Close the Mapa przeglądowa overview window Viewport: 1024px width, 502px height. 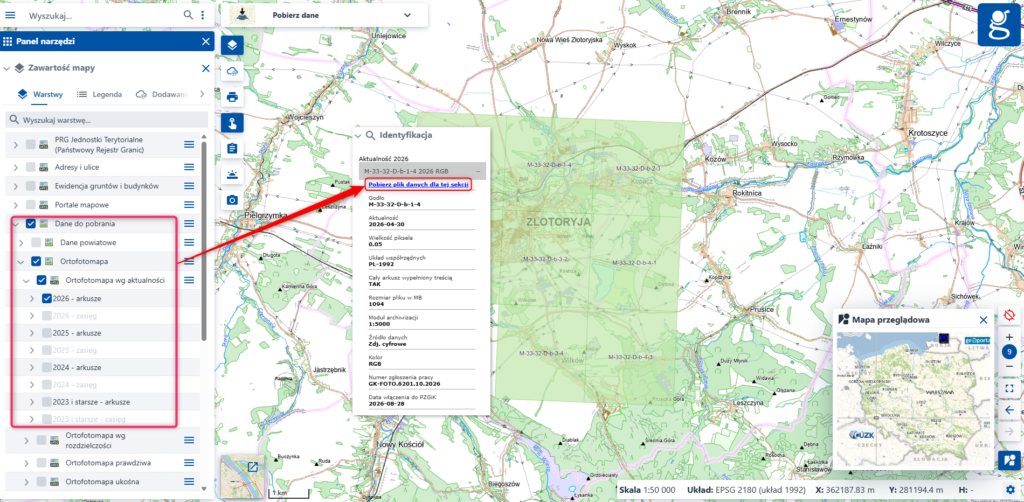984,320
